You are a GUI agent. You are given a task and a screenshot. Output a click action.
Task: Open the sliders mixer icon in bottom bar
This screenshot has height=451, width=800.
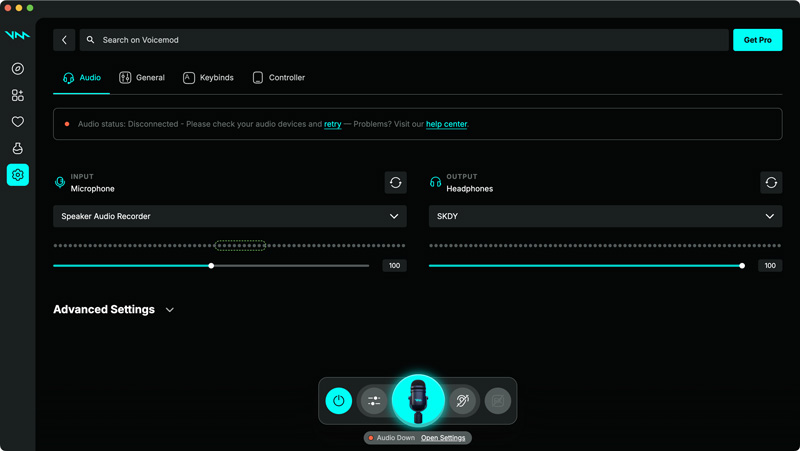[374, 400]
